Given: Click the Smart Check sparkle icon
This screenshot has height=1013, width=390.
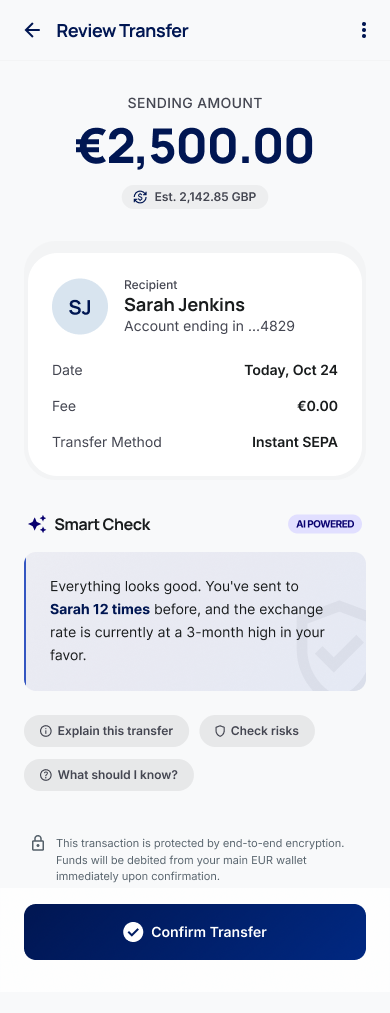Looking at the screenshot, I should [37, 524].
